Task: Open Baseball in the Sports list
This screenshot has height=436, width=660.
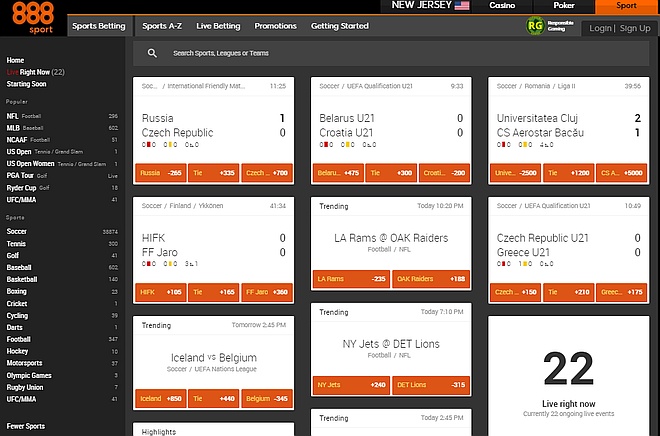Action: click(62, 267)
